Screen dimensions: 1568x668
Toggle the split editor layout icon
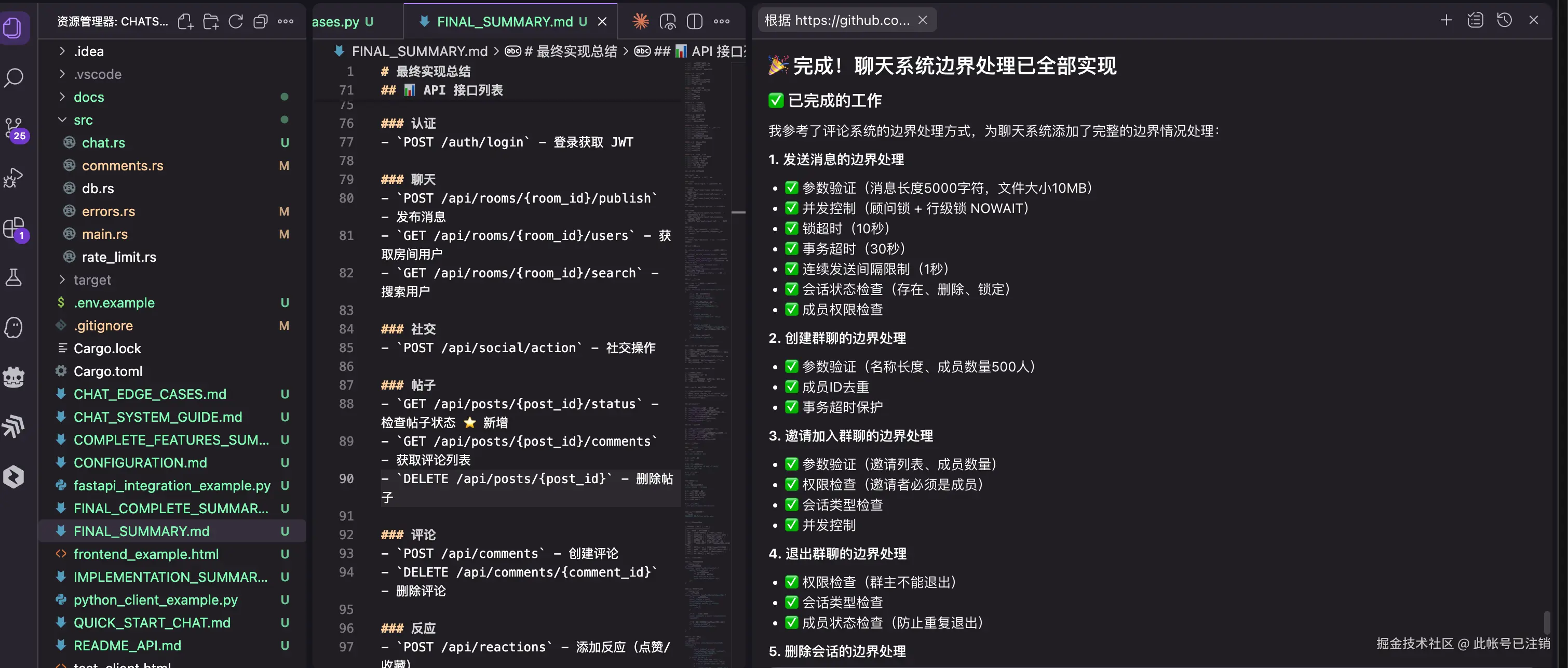[x=694, y=21]
